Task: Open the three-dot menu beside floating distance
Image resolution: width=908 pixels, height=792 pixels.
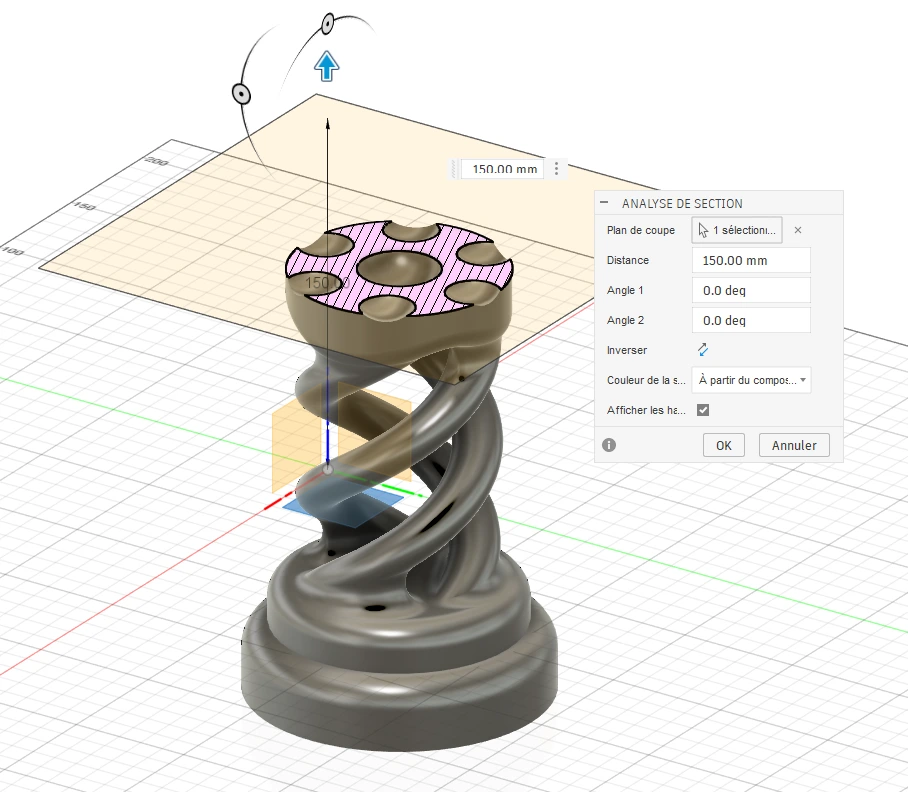Action: pos(557,169)
